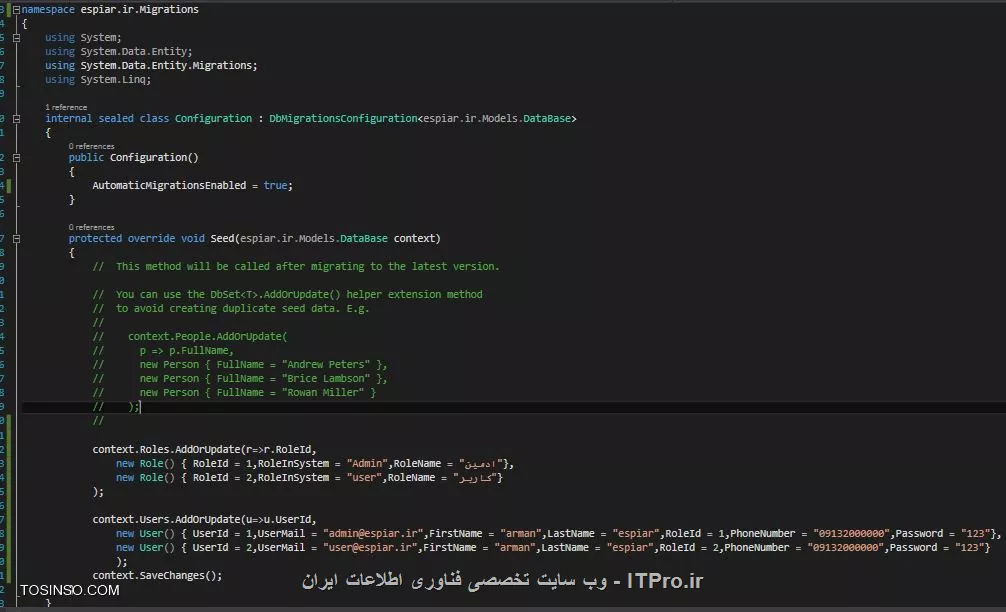This screenshot has height=612, width=1006.
Task: Click 'RoleId = 2' in second new Role line
Action: tap(222, 478)
